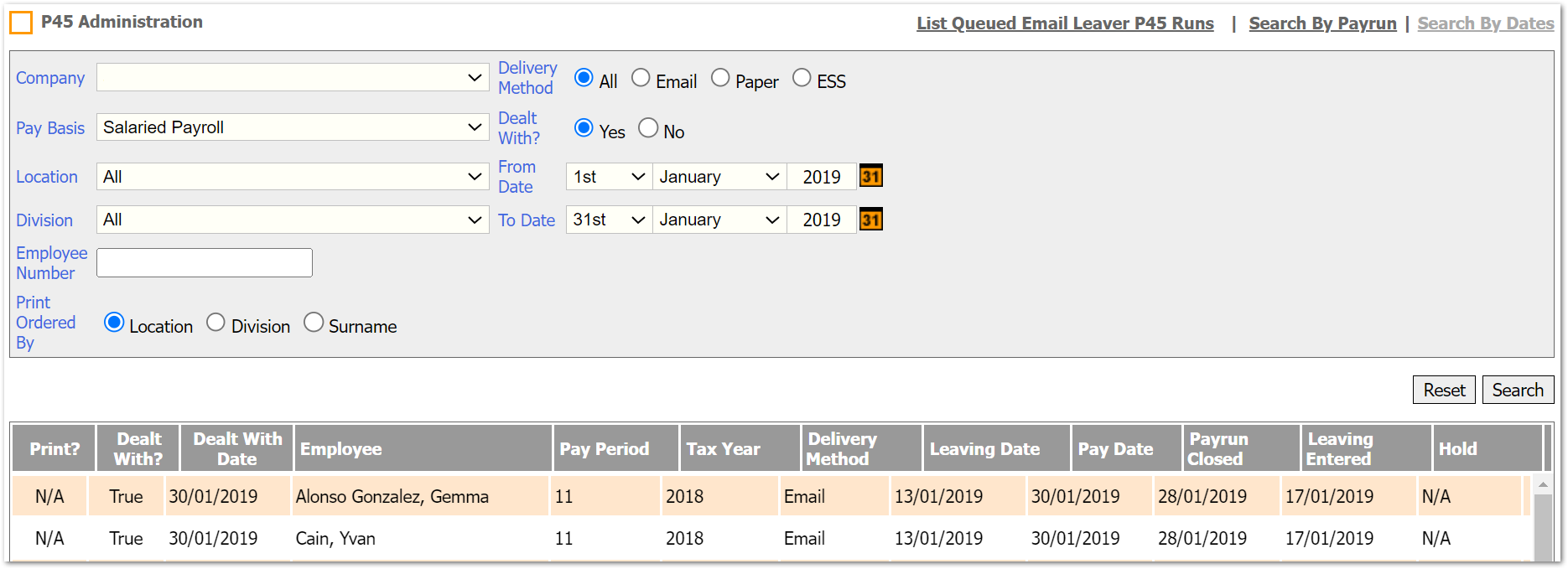
Task: Click the orange P45 Administration square icon
Action: tap(21, 23)
